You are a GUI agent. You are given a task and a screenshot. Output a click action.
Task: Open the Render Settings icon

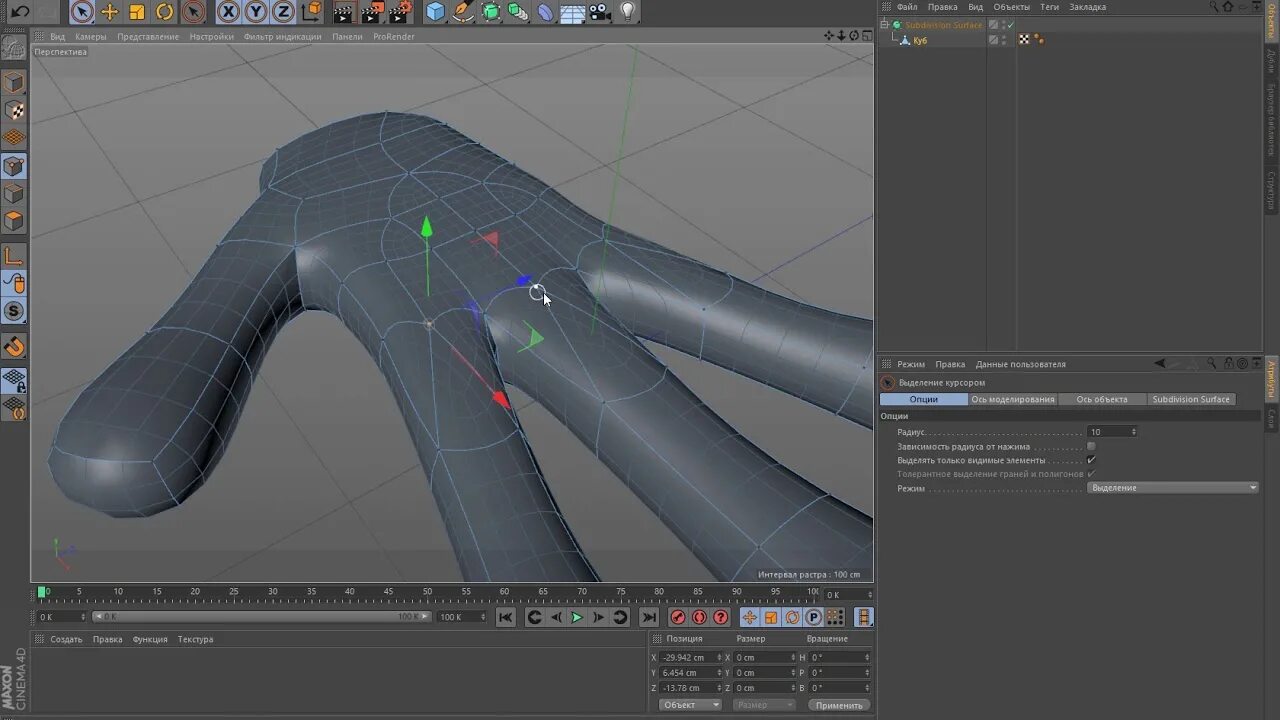click(x=400, y=12)
